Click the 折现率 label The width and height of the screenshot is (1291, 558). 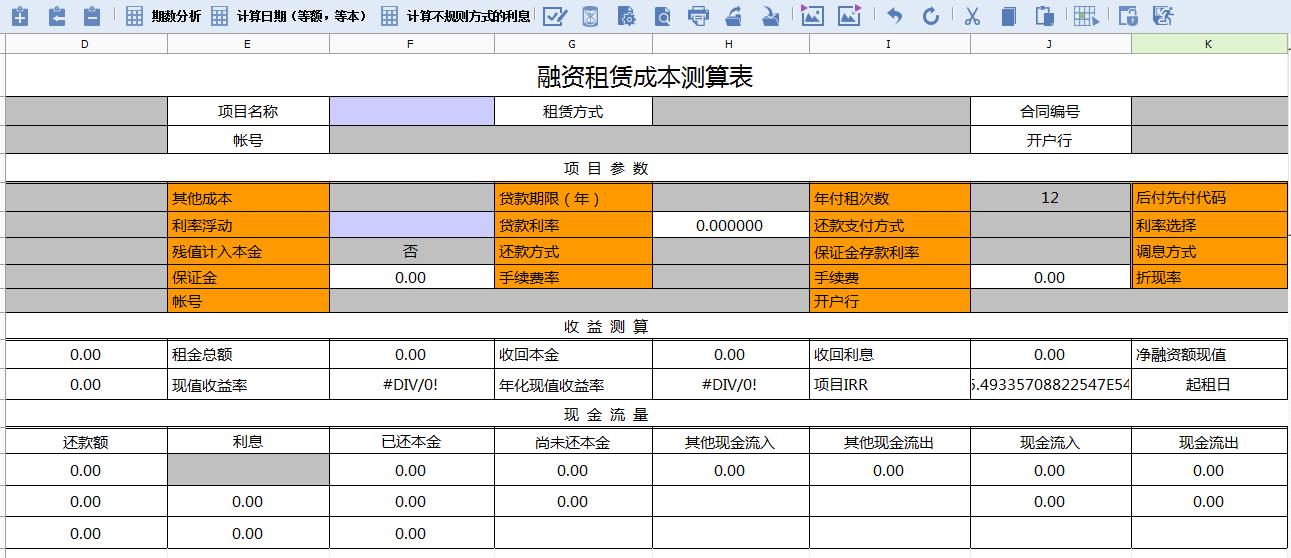(x=1209, y=277)
